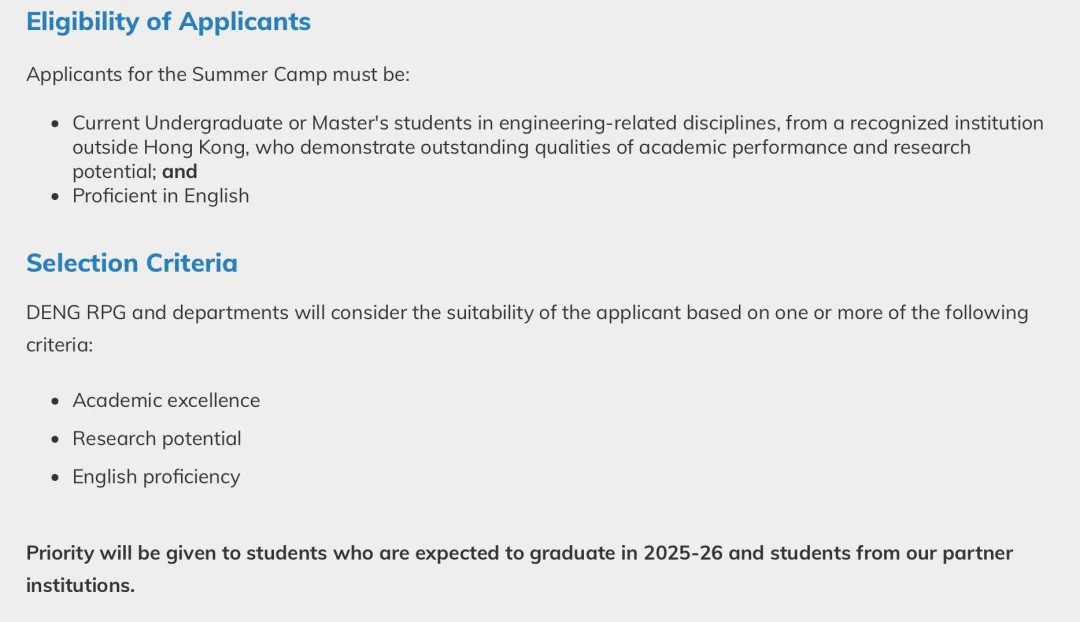This screenshot has width=1080, height=622.
Task: Click the word 'criteria:' before the list
Action: pyautogui.click(x=59, y=345)
